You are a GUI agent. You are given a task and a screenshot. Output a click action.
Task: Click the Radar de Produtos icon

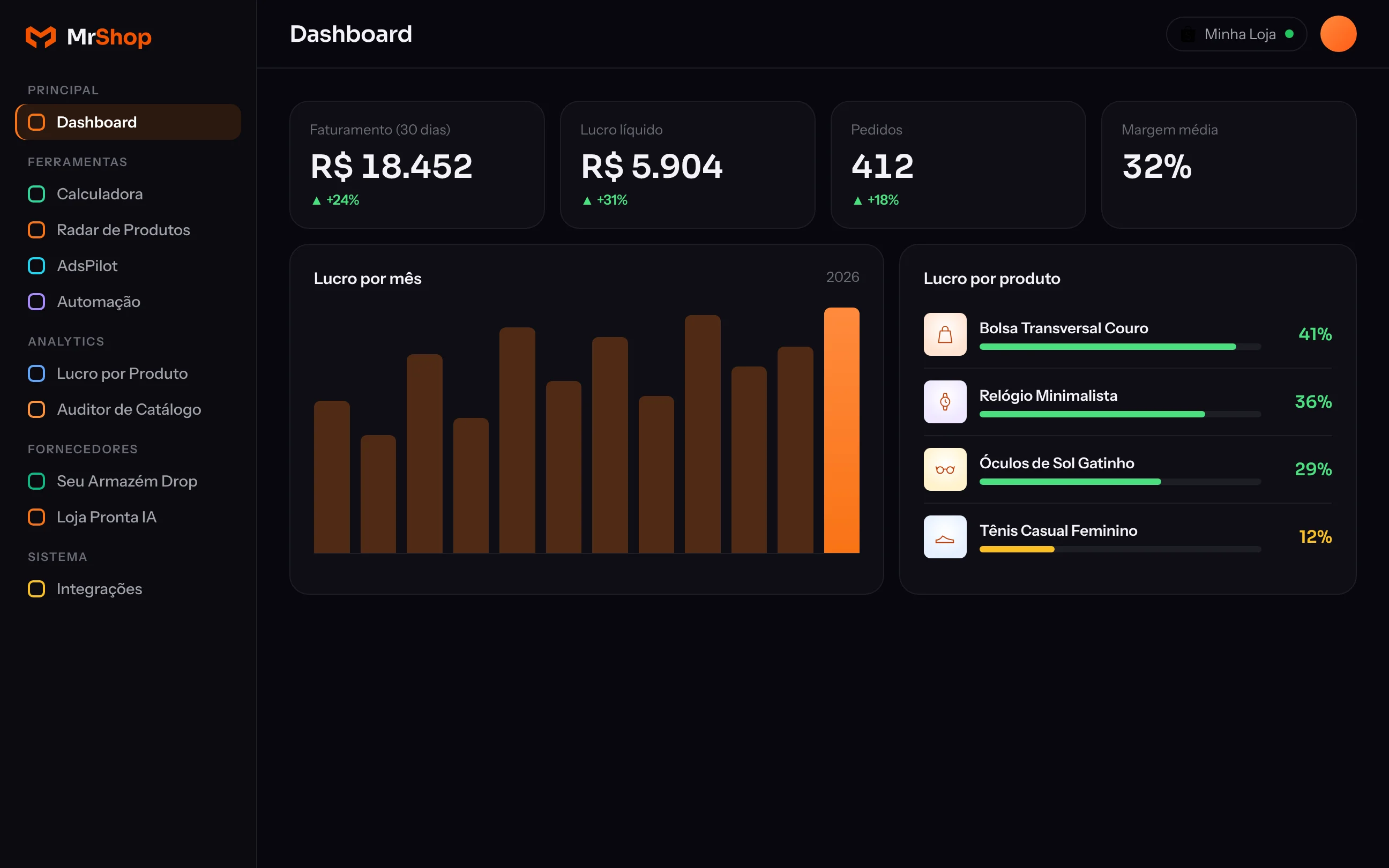tap(37, 230)
